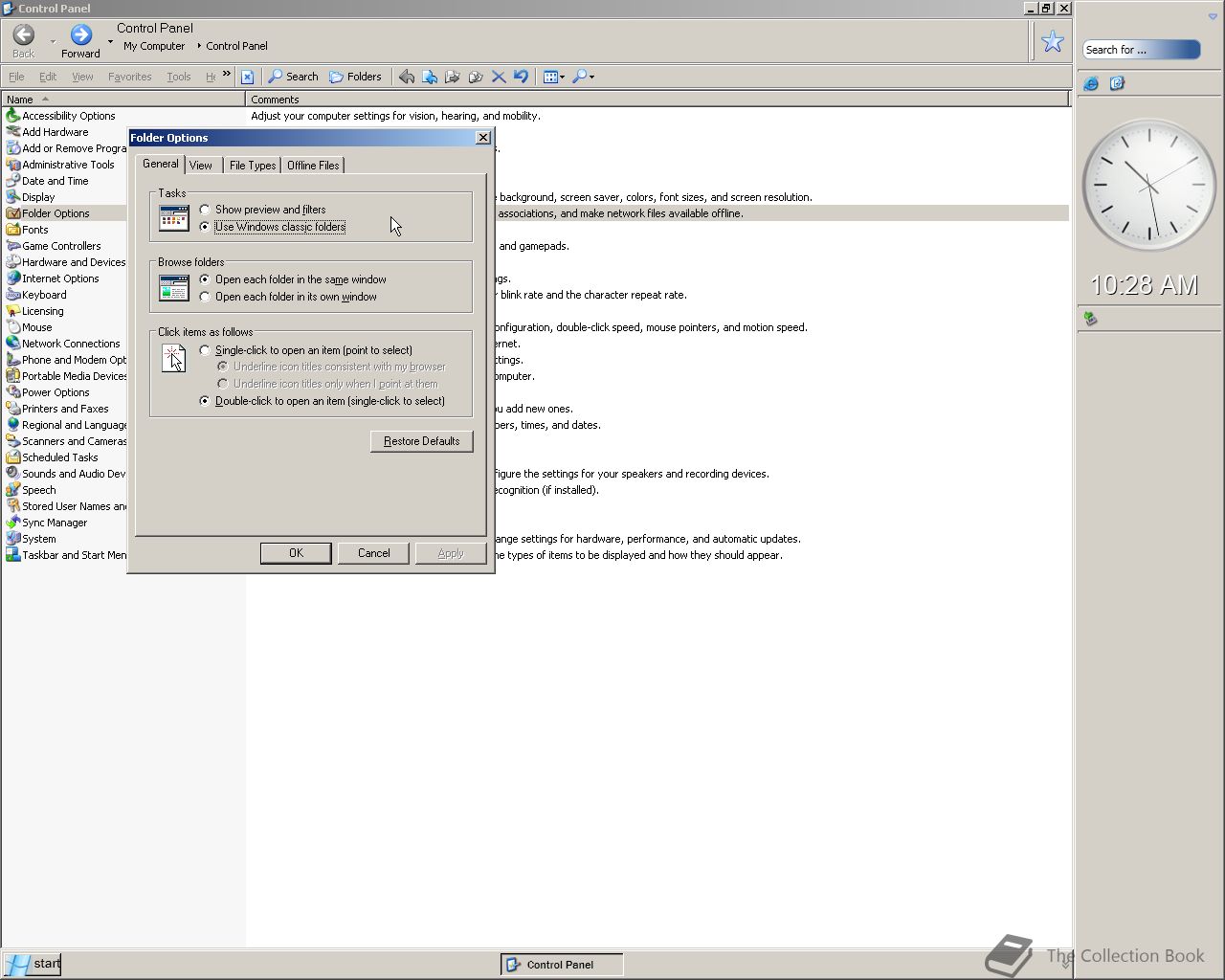1225x980 pixels.
Task: Open the Fonts folder icon
Action: click(13, 230)
